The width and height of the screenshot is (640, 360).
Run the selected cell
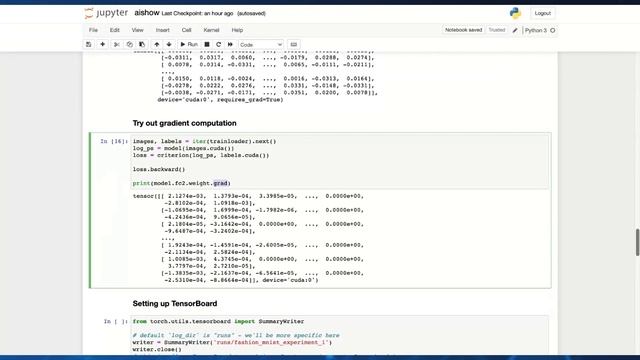tap(189, 44)
